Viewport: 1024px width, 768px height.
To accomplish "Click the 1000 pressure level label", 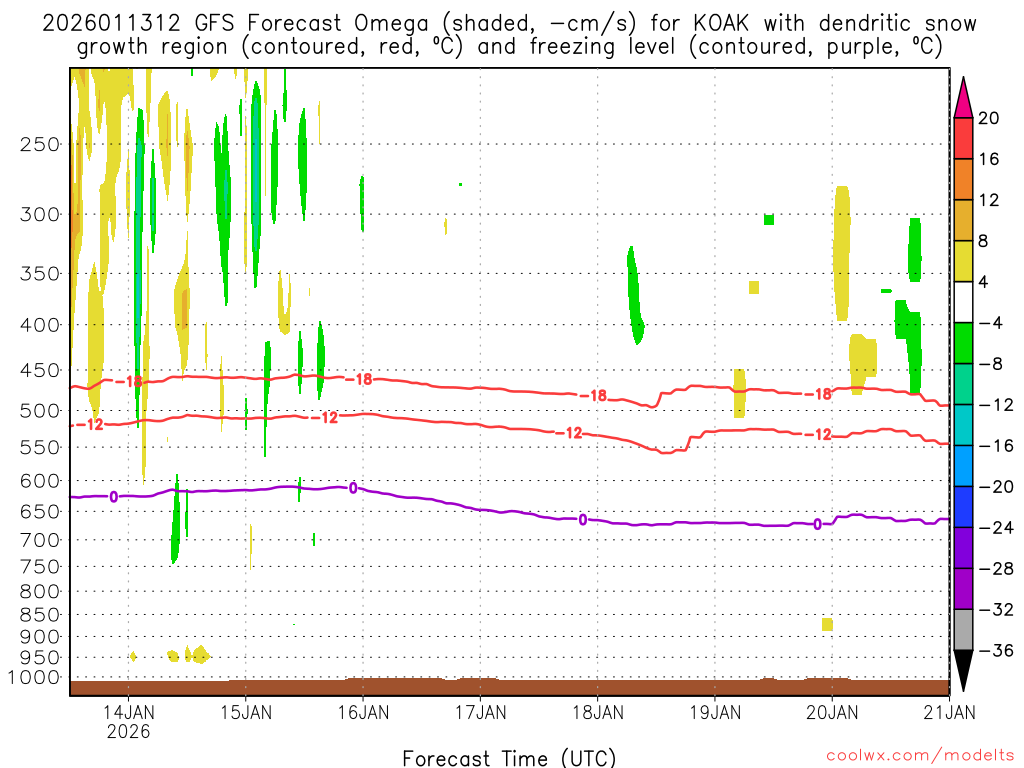I will point(35,678).
